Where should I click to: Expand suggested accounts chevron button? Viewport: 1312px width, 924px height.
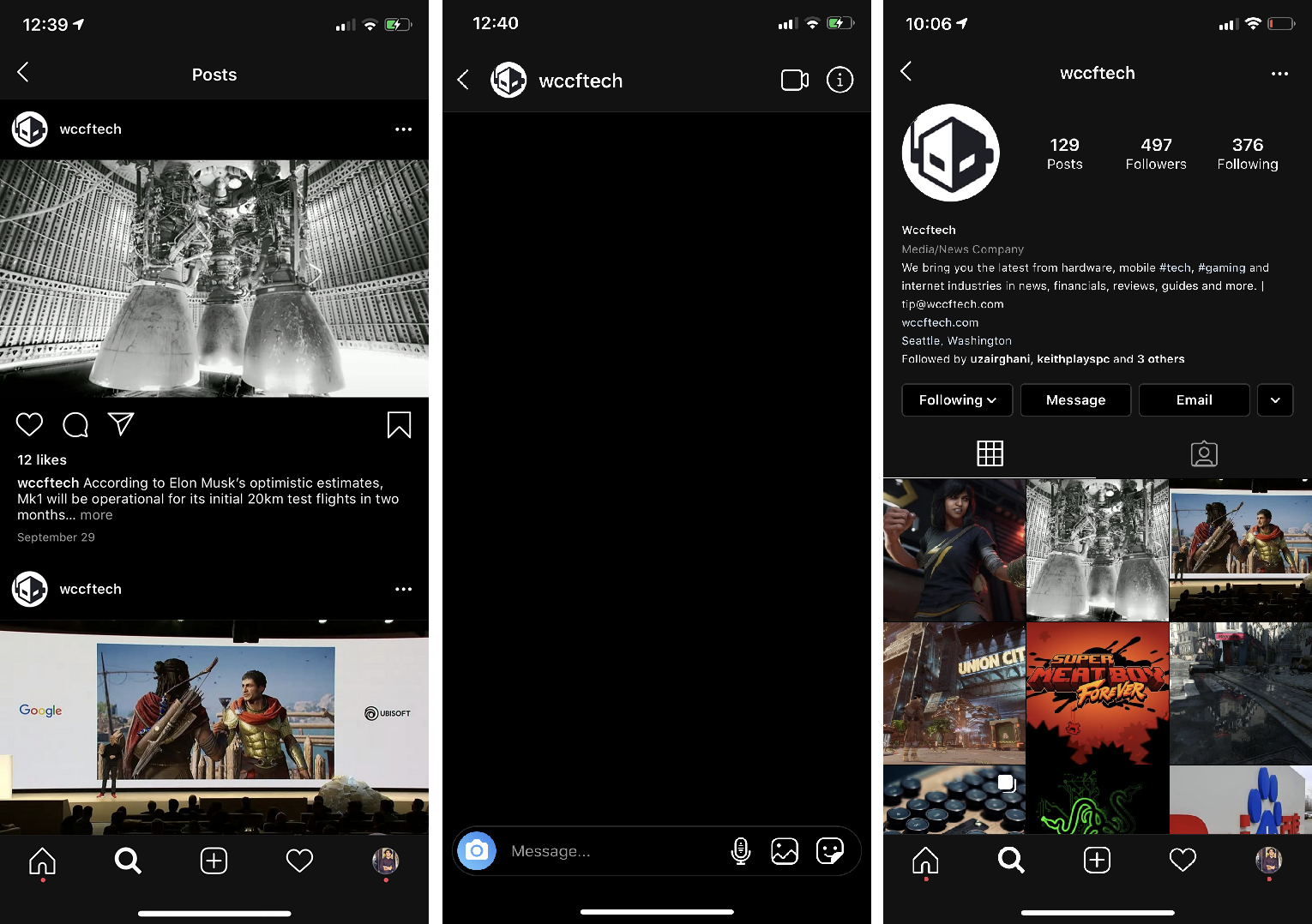coord(1275,400)
